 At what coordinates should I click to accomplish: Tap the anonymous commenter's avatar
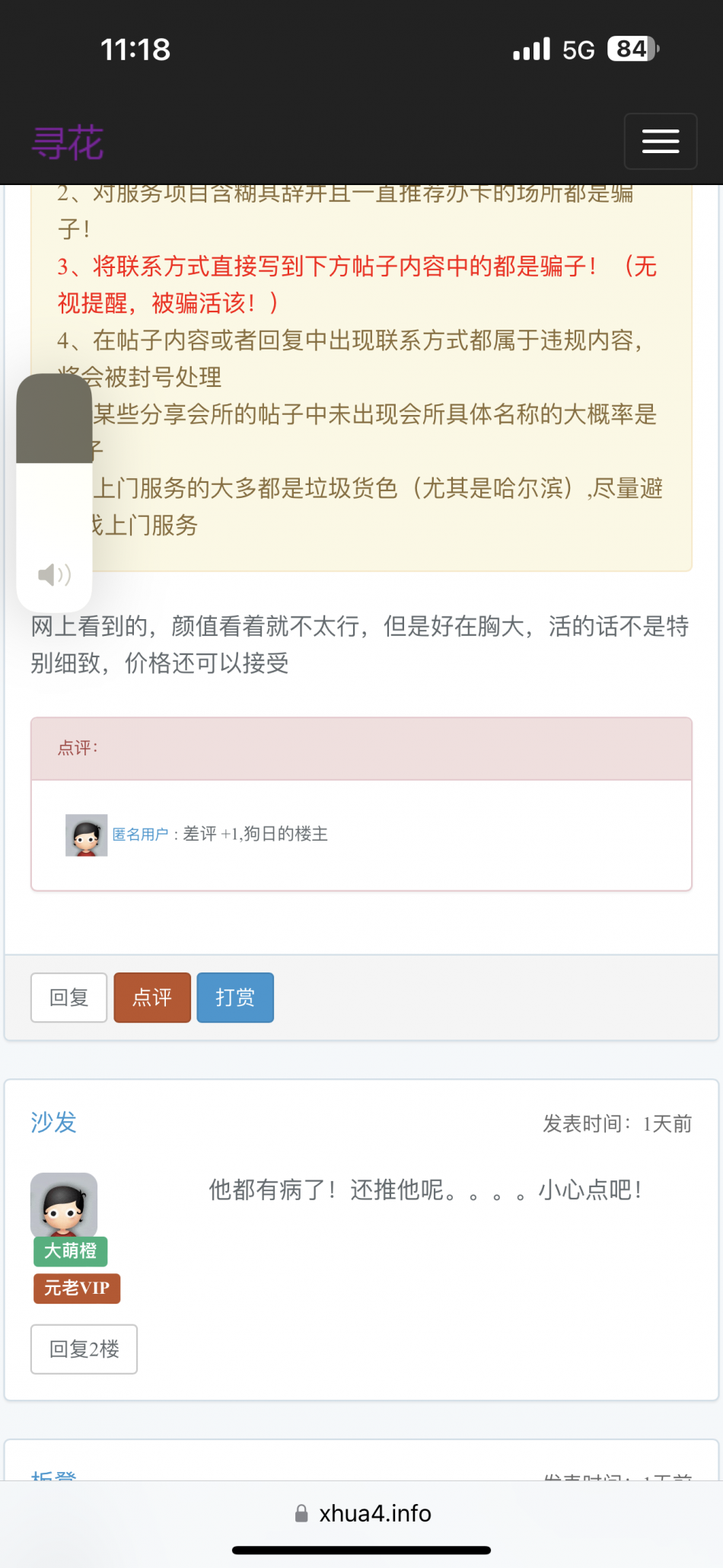click(86, 835)
